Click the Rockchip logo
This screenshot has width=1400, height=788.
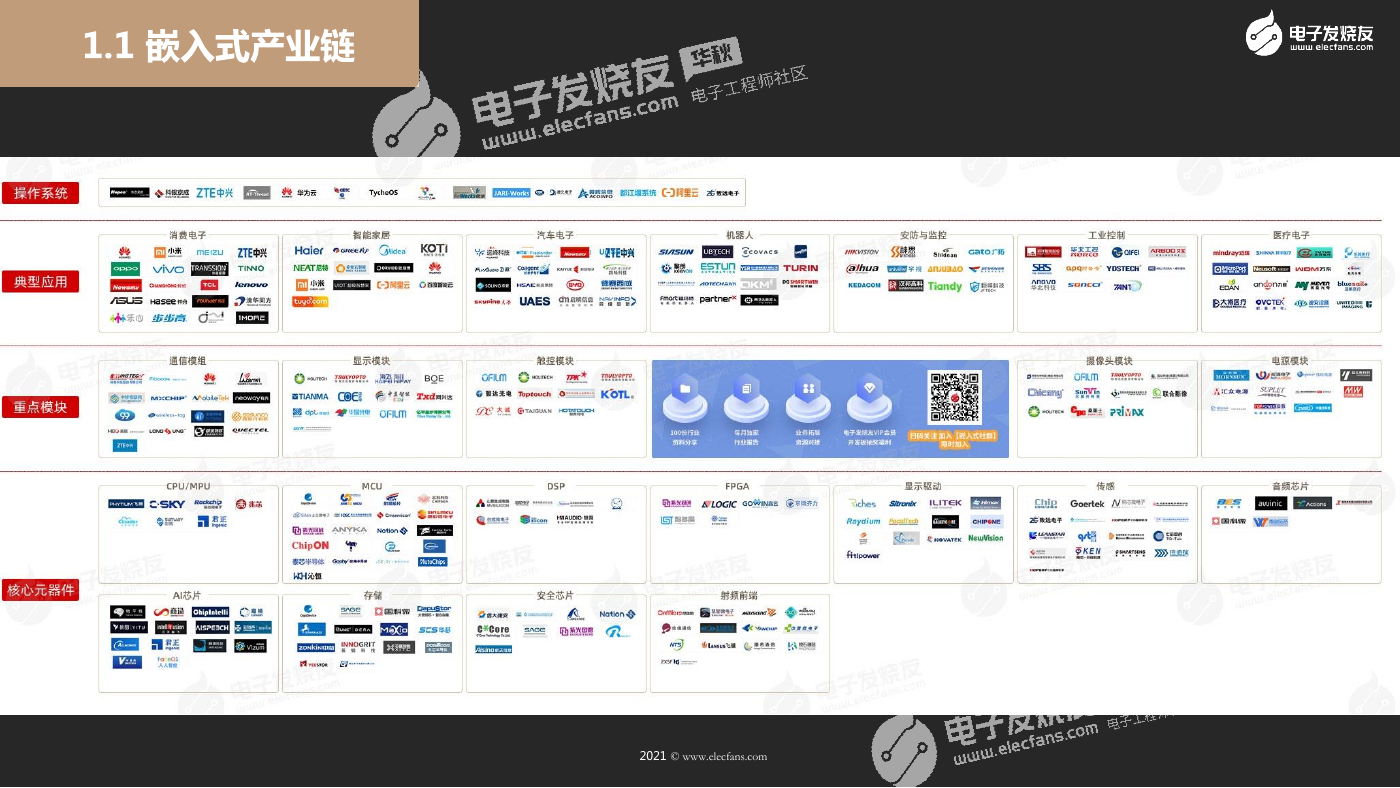tap(208, 504)
